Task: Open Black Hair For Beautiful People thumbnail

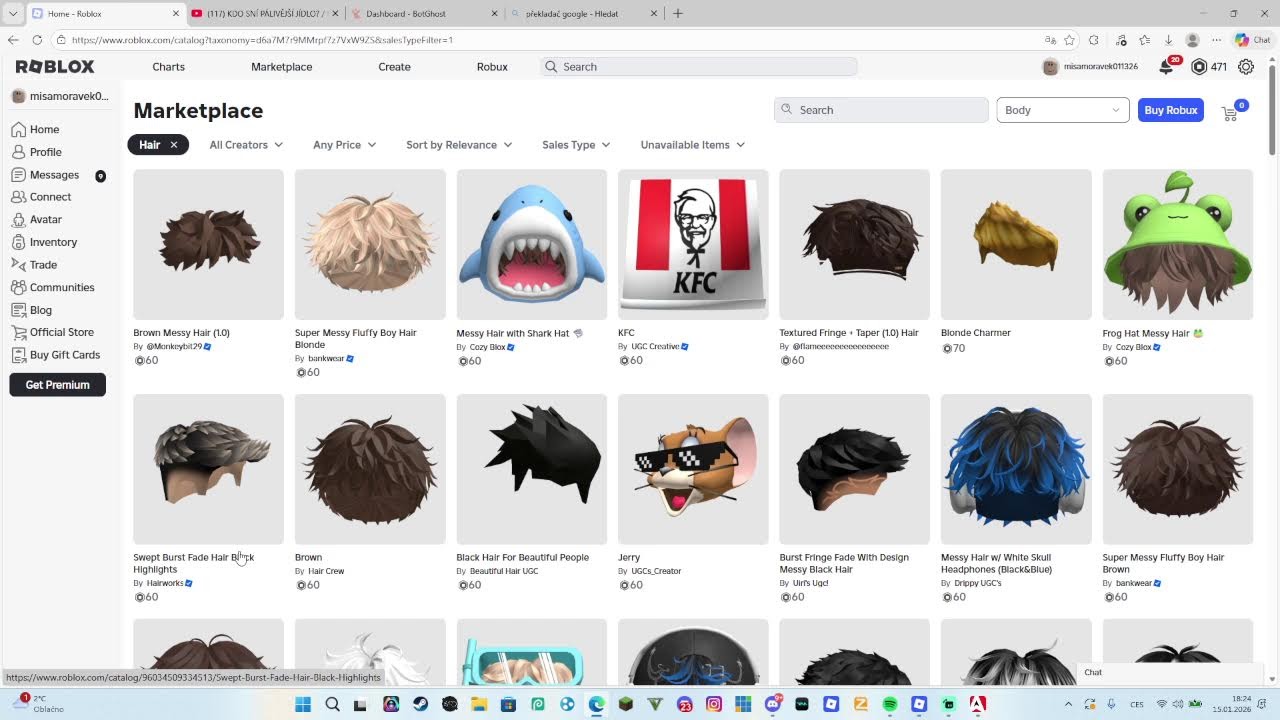Action: click(x=532, y=469)
